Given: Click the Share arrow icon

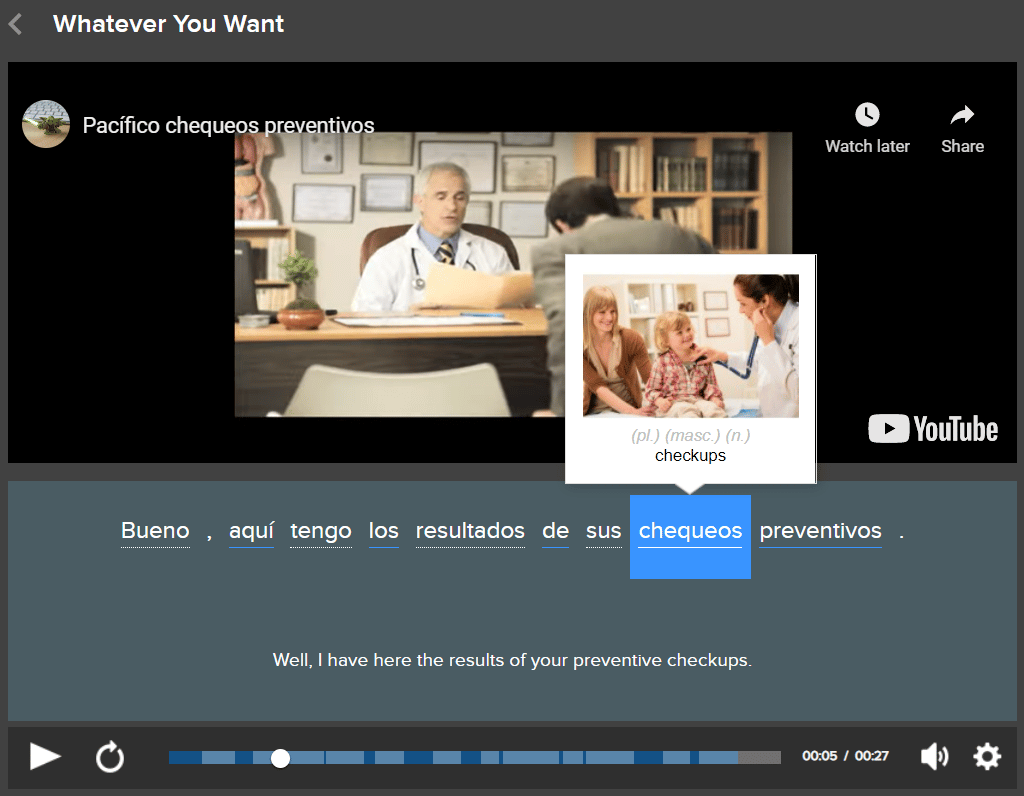Looking at the screenshot, I should pos(962,115).
